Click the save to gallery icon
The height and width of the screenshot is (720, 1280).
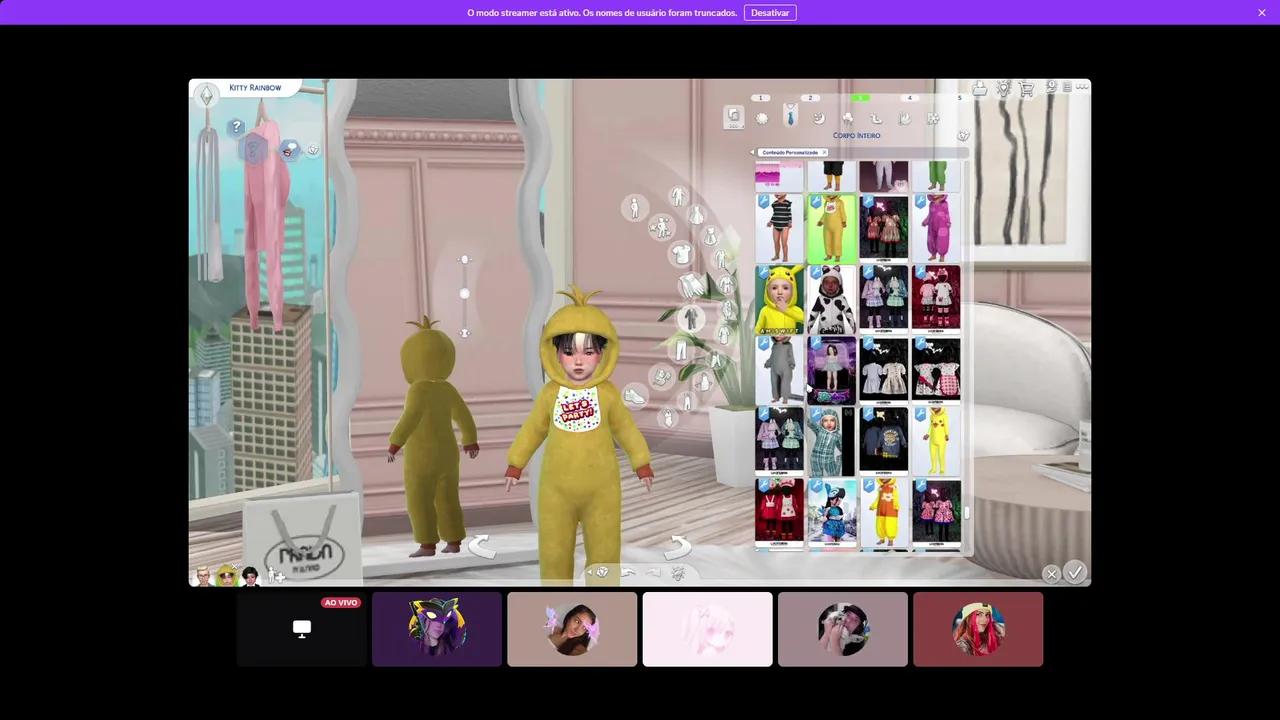[980, 89]
